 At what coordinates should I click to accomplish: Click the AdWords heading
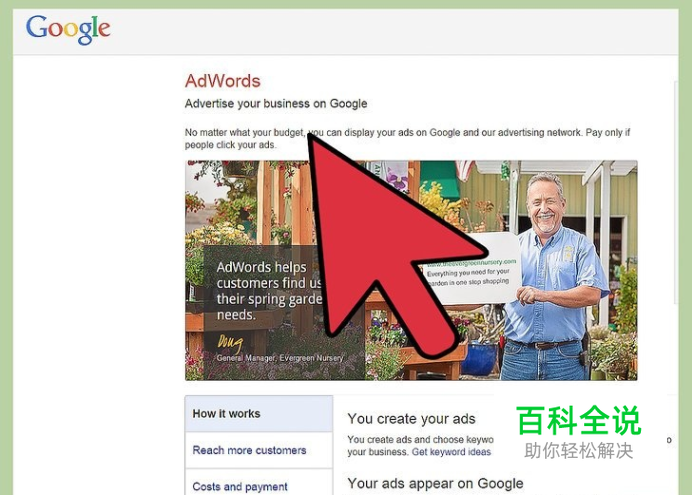click(x=223, y=81)
